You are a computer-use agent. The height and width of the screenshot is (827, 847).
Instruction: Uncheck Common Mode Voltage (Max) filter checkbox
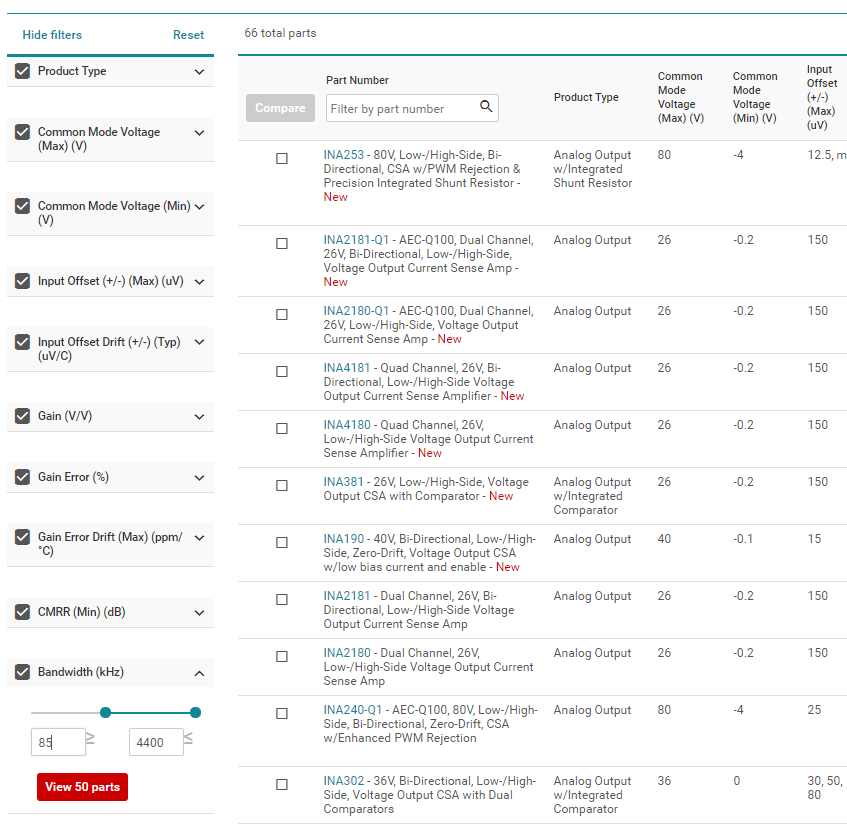(23, 132)
